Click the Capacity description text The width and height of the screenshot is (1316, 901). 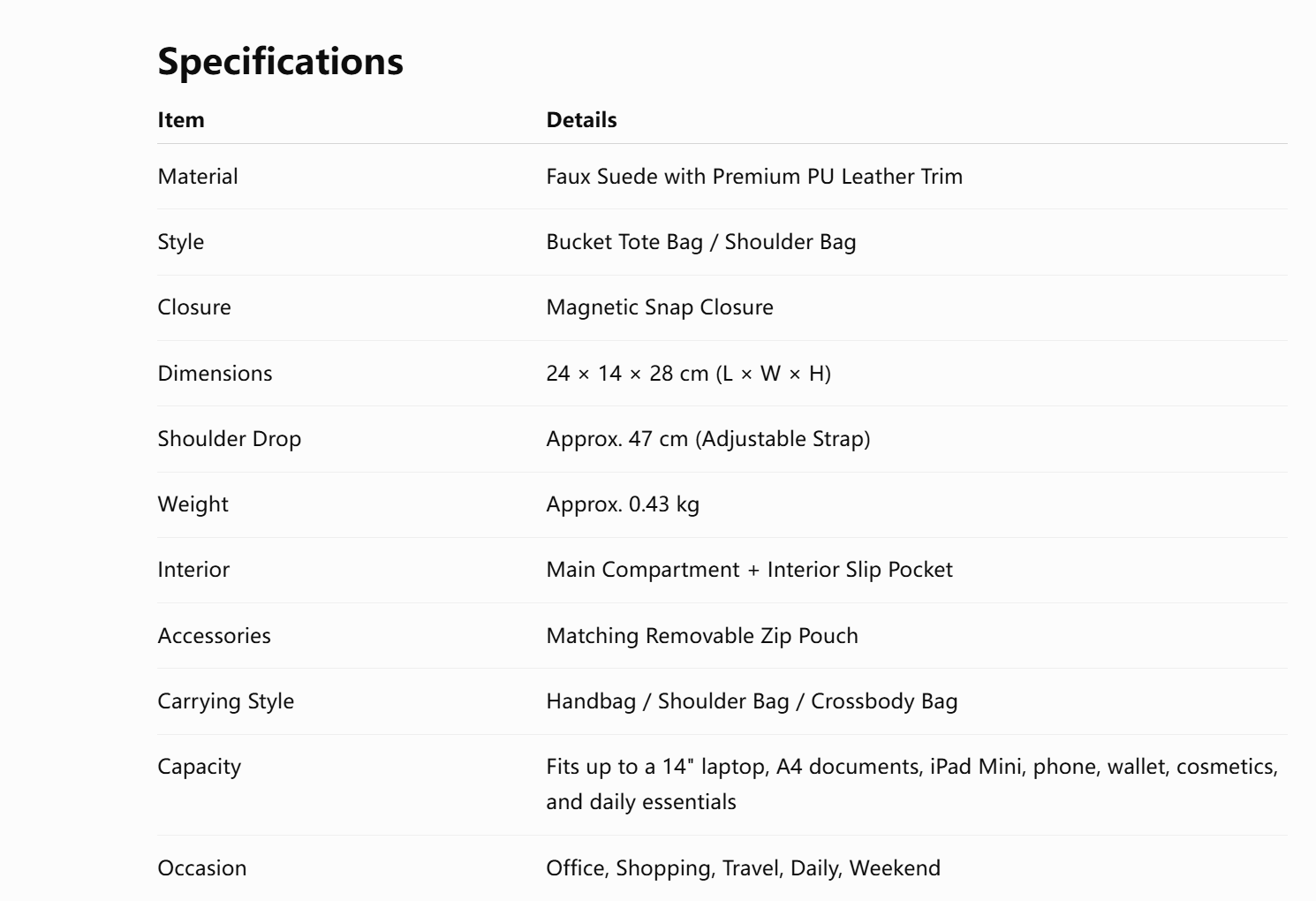point(912,784)
